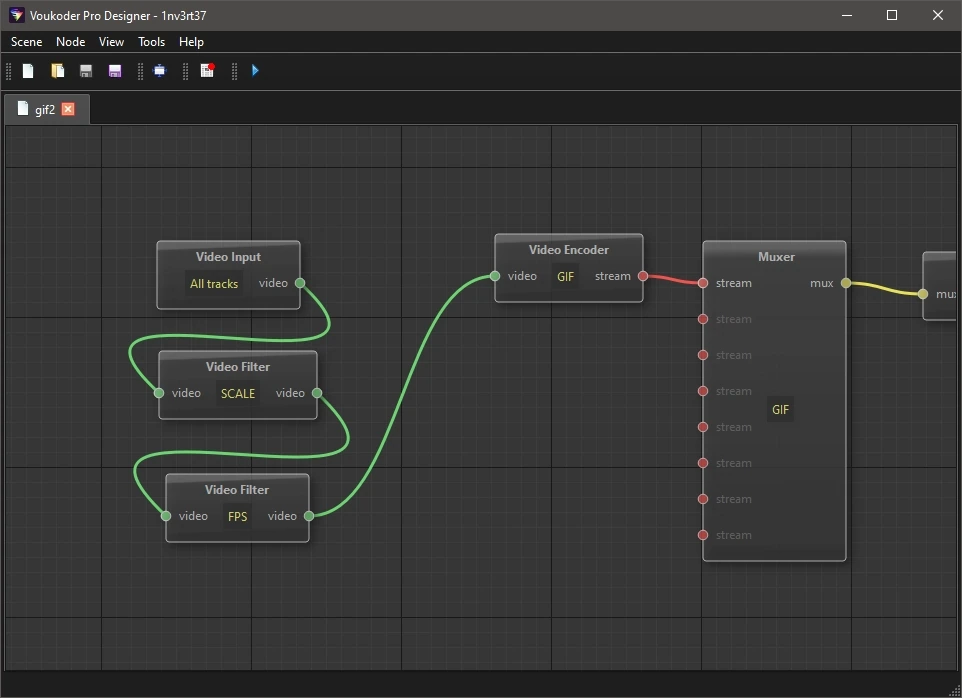Click the yellow mux connection wire

pyautogui.click(x=884, y=288)
